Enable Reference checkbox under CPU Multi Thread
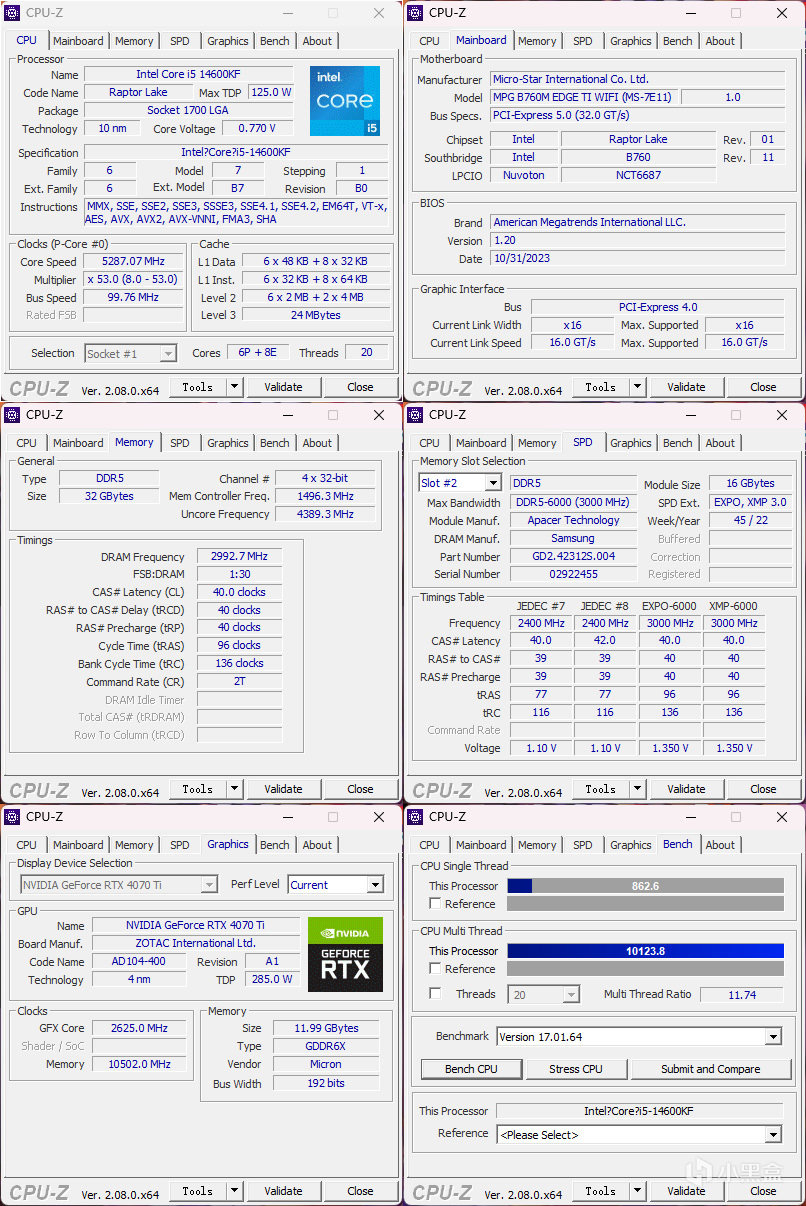Image resolution: width=806 pixels, height=1206 pixels. coord(434,969)
